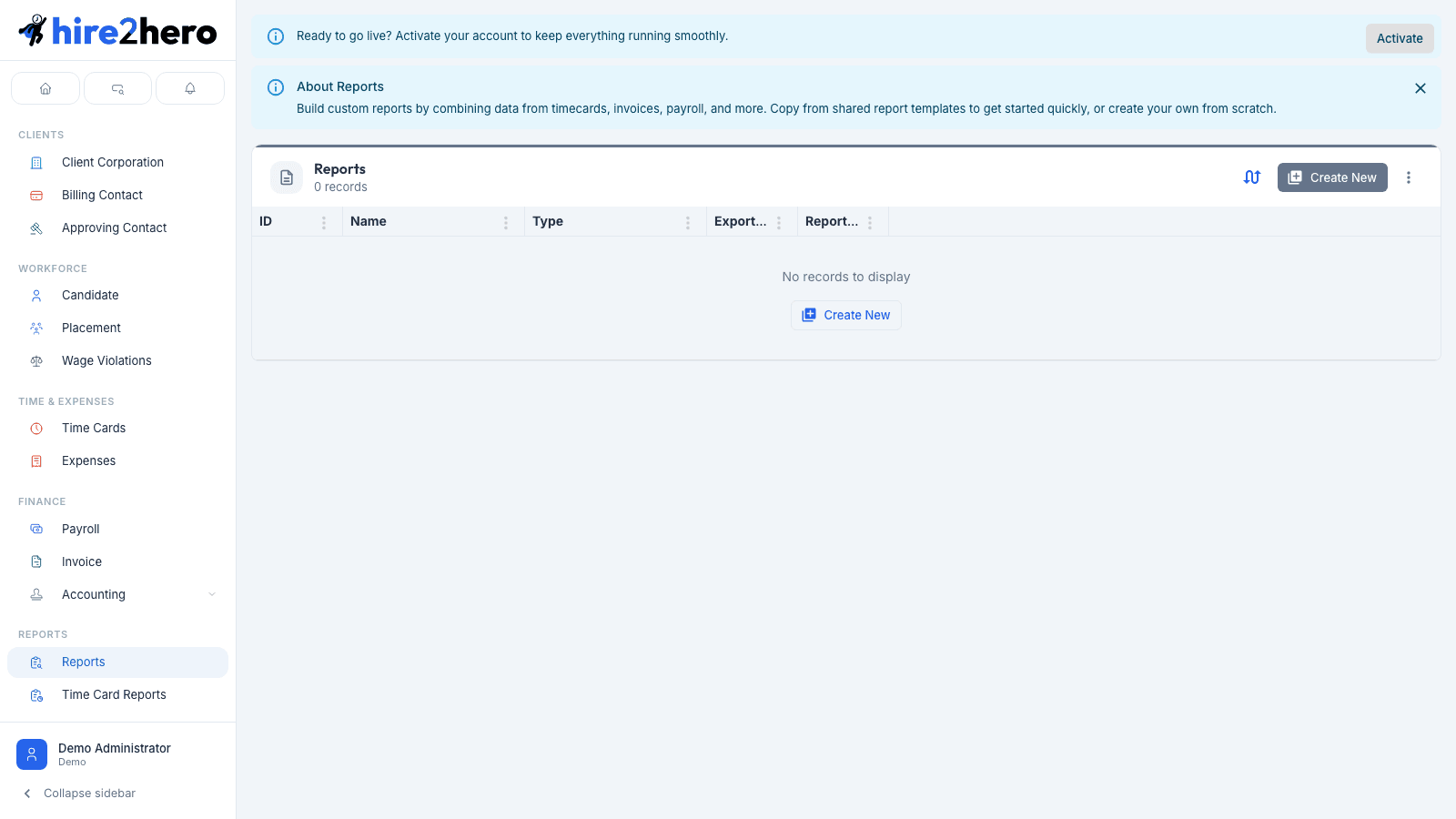
Task: Sort by the ID column header
Action: [x=266, y=222]
